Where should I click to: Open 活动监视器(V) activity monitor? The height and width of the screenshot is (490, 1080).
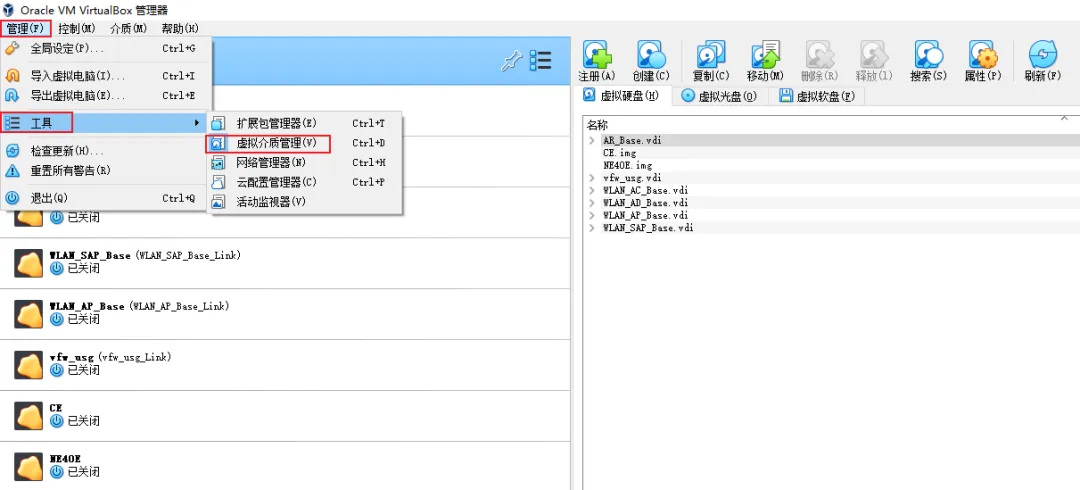point(304,202)
